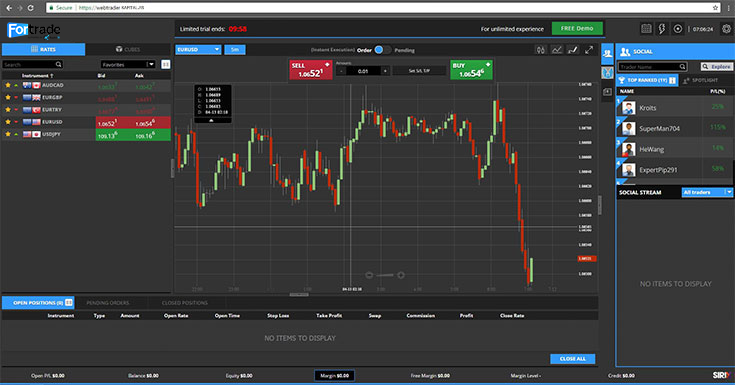Switch to Closed Positions tab
735x385 pixels.
(x=185, y=303)
